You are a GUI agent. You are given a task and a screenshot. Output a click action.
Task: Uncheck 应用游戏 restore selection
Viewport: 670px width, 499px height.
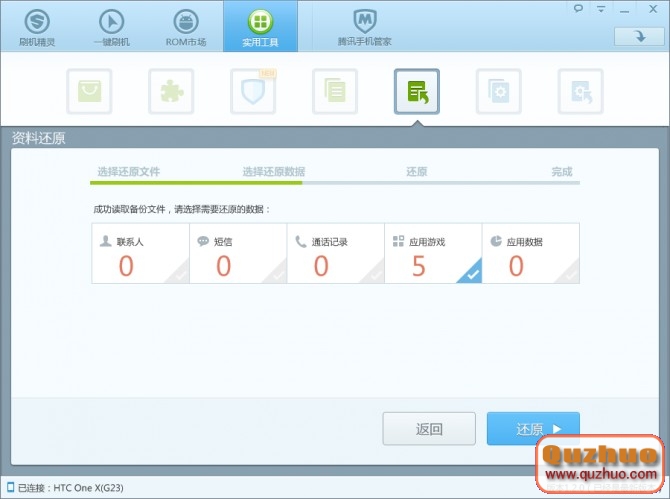(433, 253)
